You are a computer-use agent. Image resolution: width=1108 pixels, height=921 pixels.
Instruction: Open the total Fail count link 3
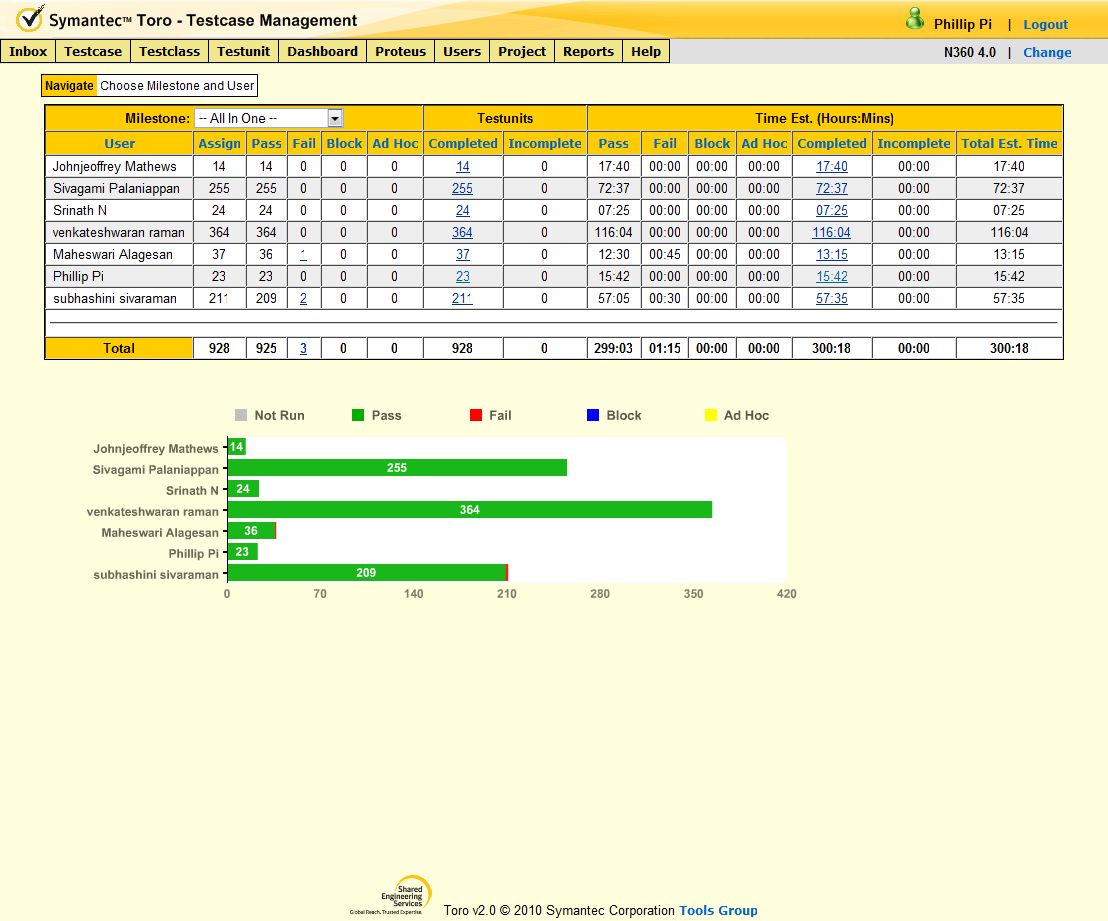(303, 348)
